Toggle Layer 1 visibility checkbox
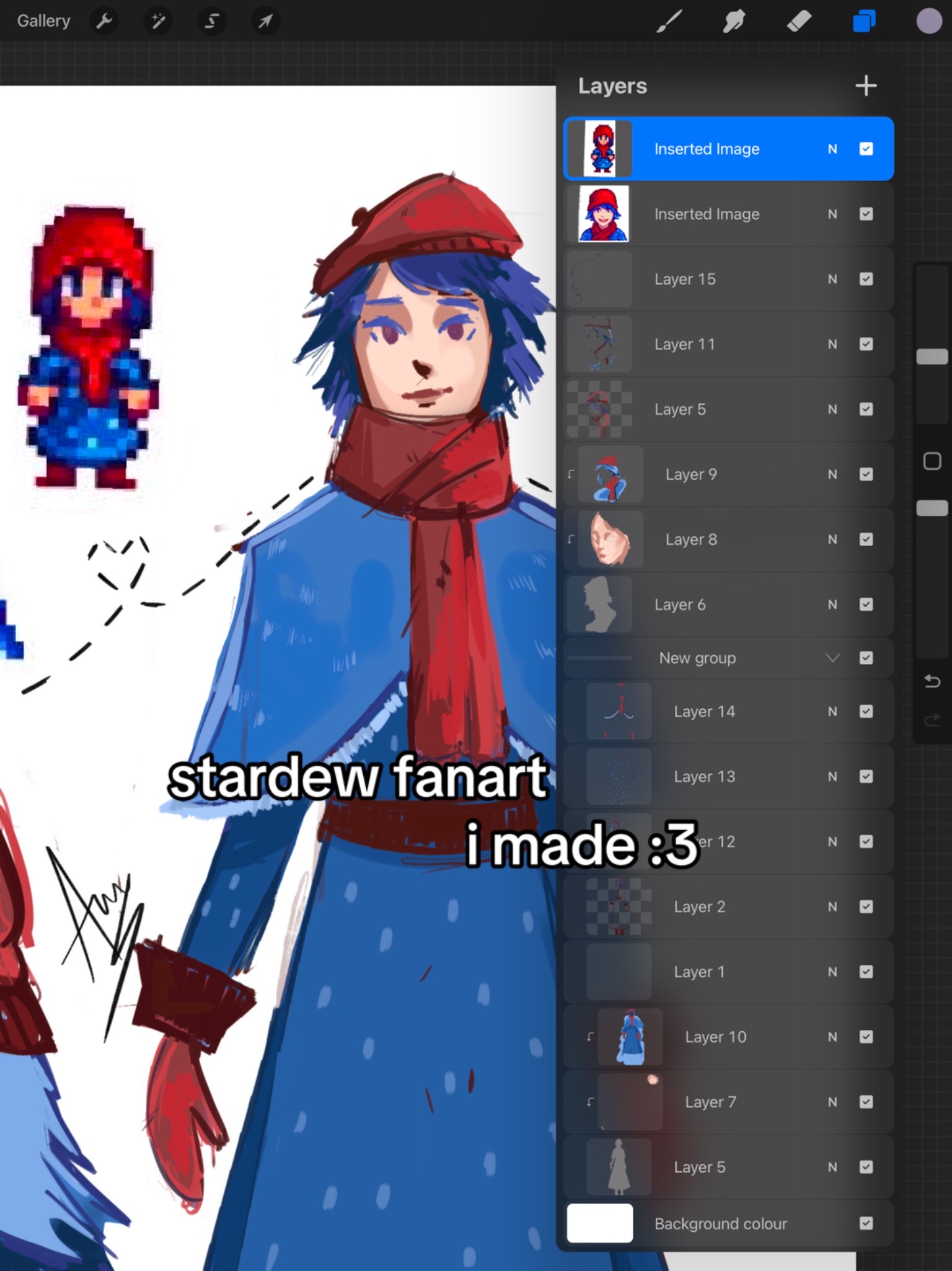This screenshot has width=952, height=1271. click(x=866, y=972)
